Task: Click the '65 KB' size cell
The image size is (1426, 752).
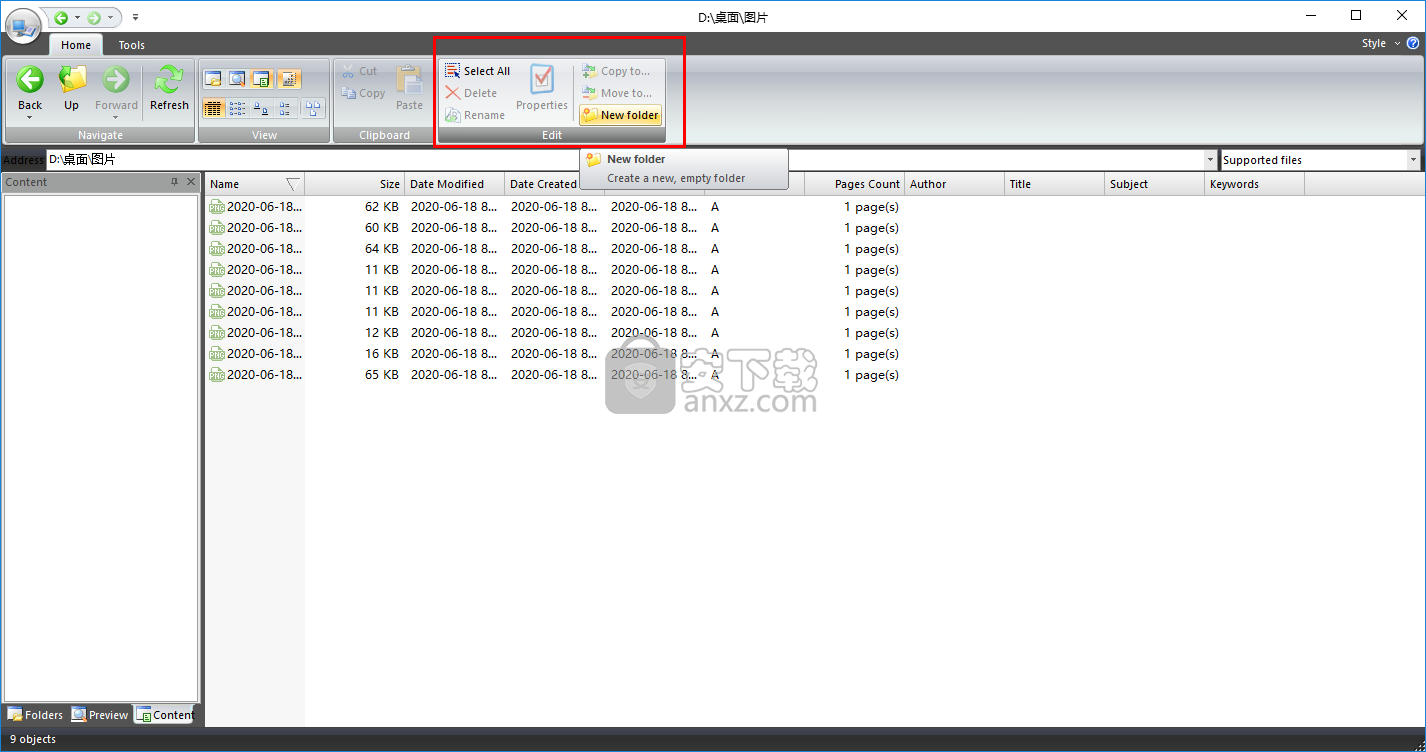Action: coord(381,375)
